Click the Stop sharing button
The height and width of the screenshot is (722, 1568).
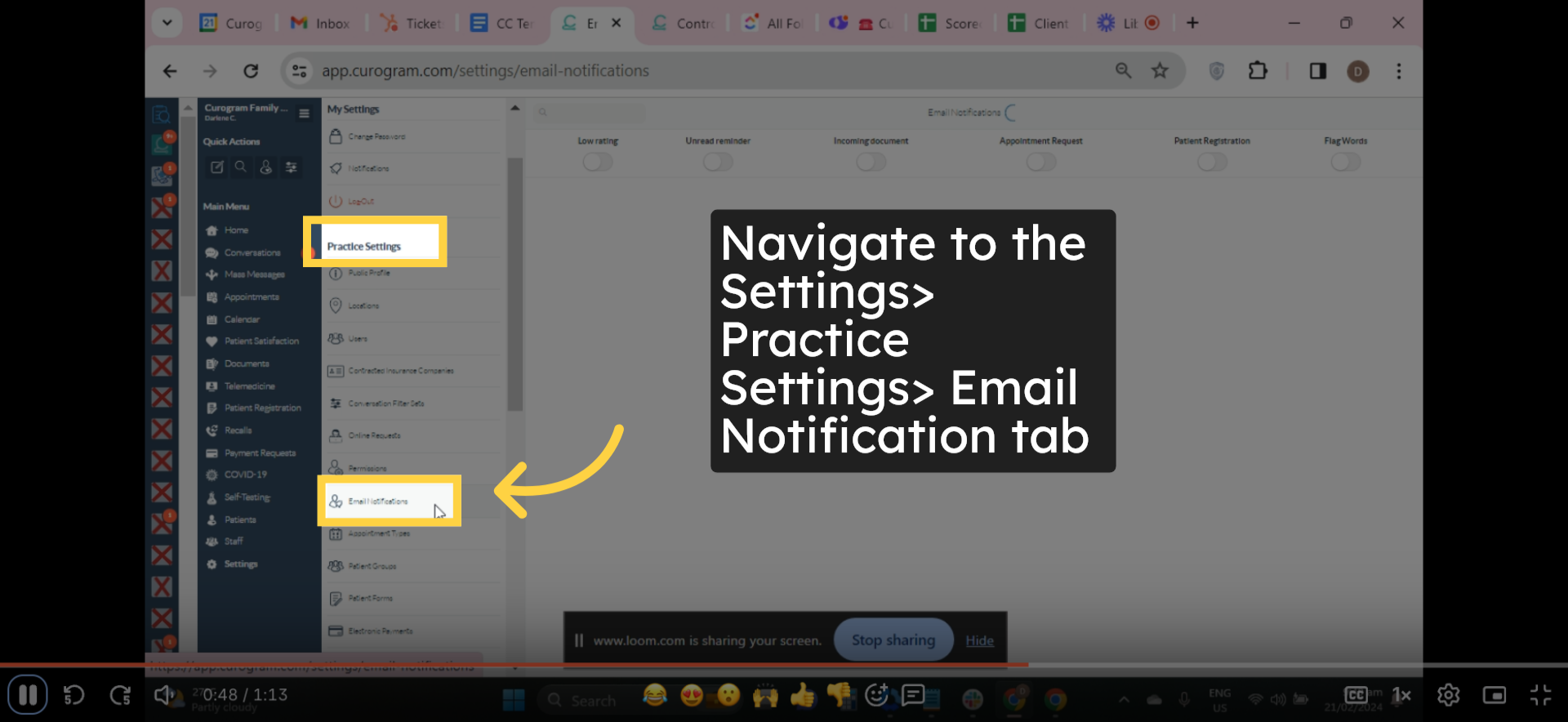pyautogui.click(x=893, y=640)
